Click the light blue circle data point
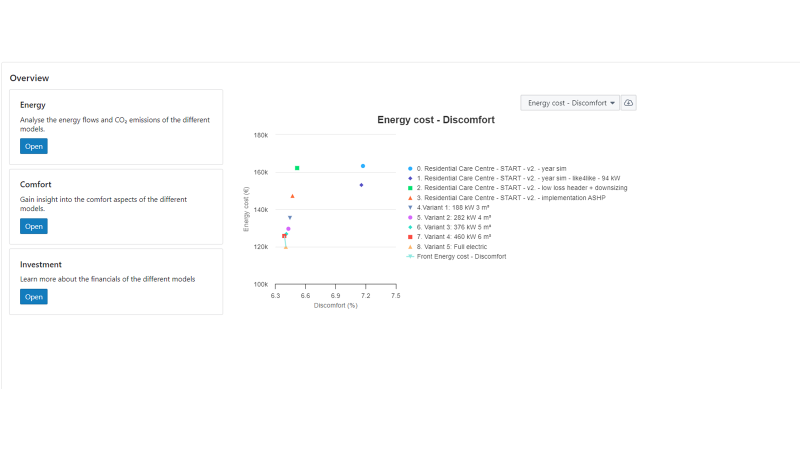The image size is (800, 450). click(363, 166)
